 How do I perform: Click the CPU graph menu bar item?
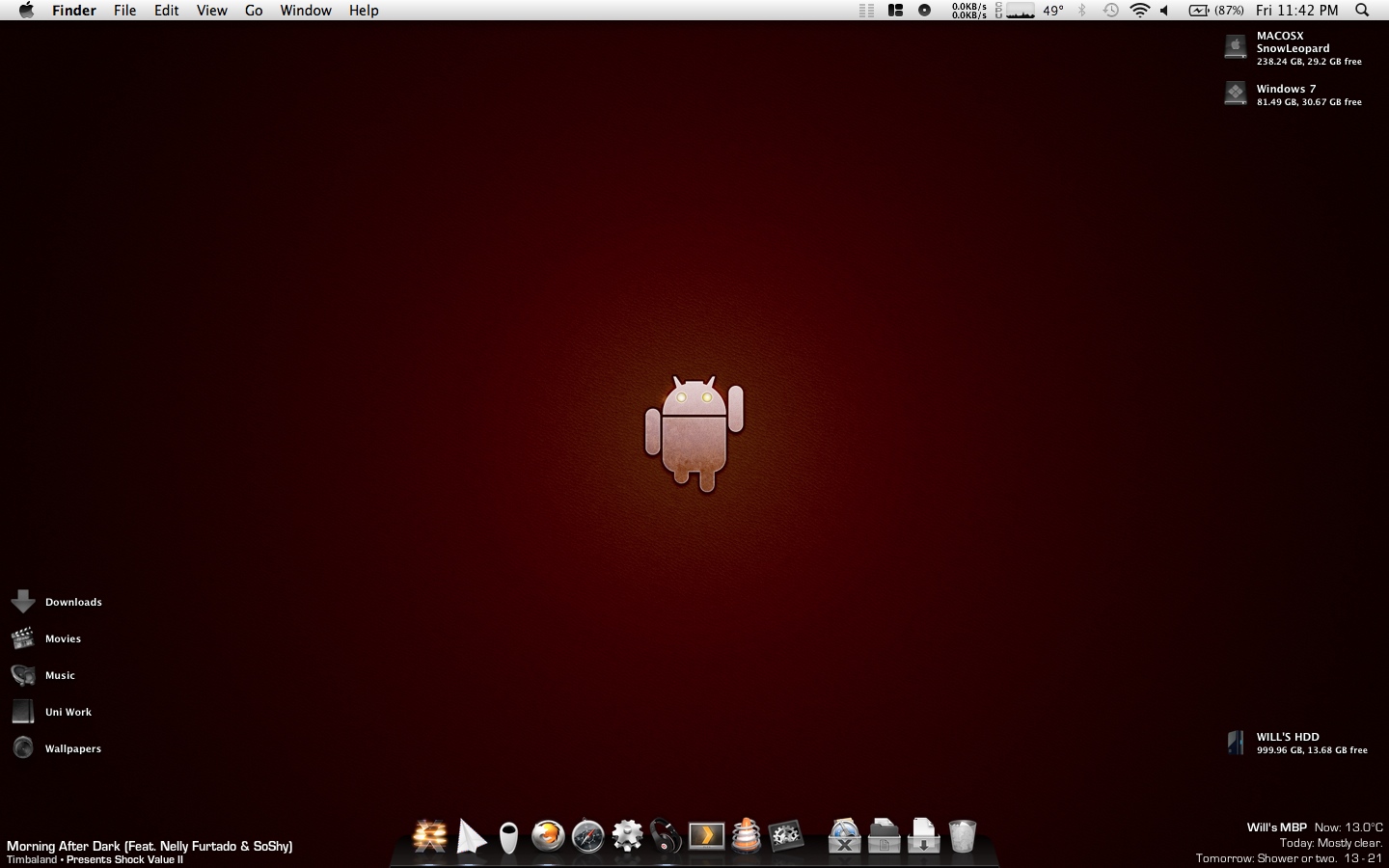coord(1015,11)
